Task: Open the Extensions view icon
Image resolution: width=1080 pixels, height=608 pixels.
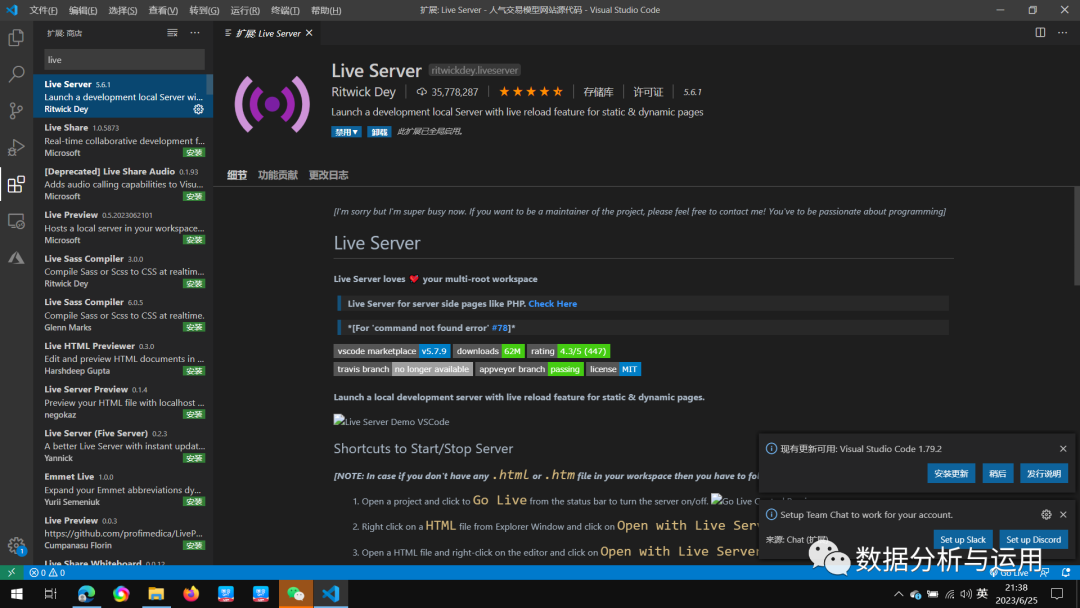Action: 16,184
